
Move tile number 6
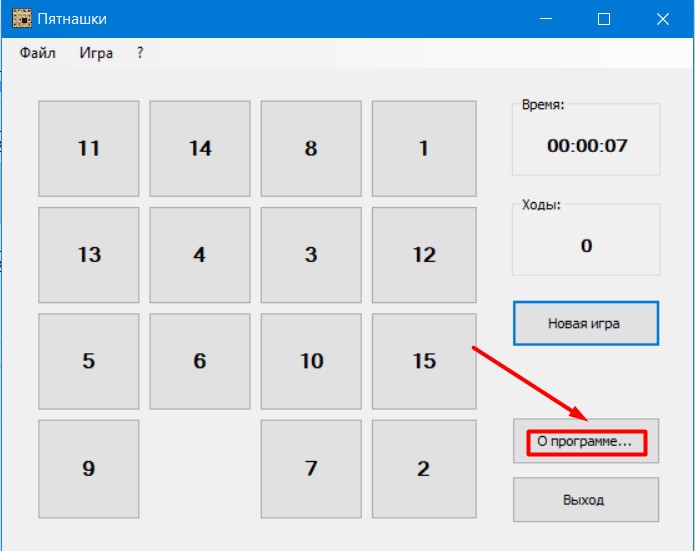point(200,361)
